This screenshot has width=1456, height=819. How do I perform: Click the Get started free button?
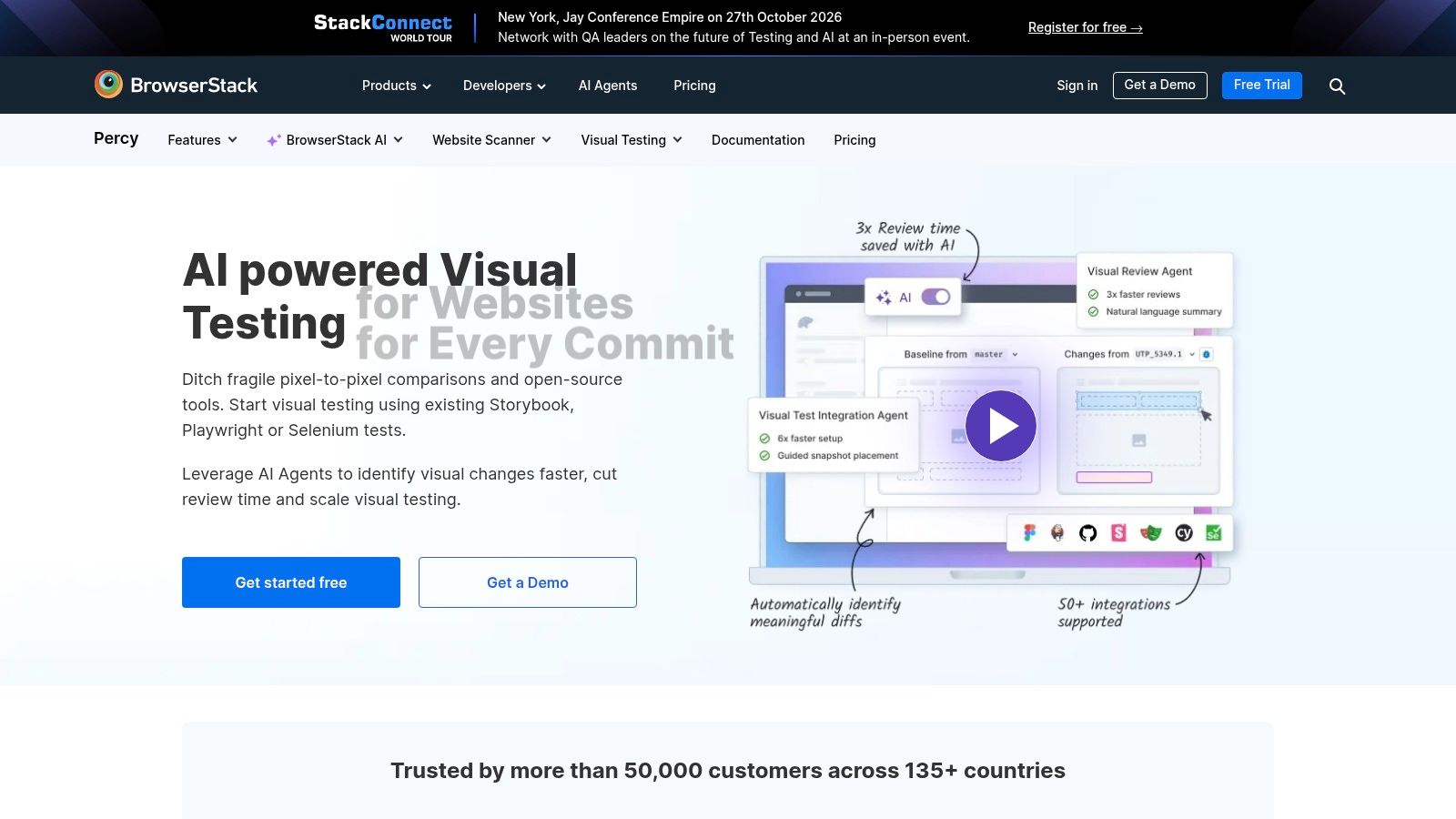(291, 582)
